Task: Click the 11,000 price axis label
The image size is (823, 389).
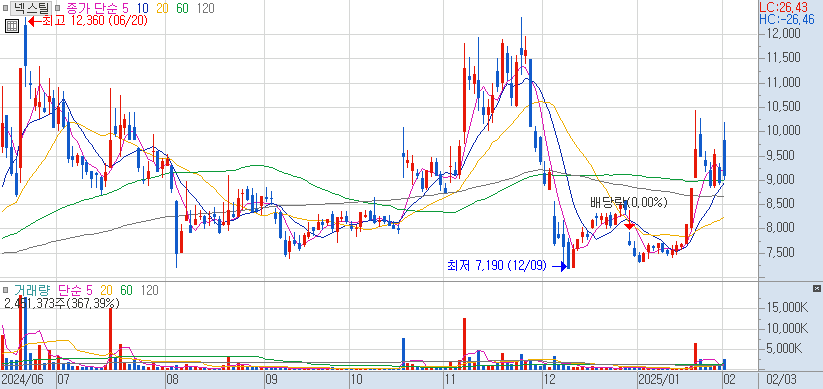Action: (x=783, y=82)
